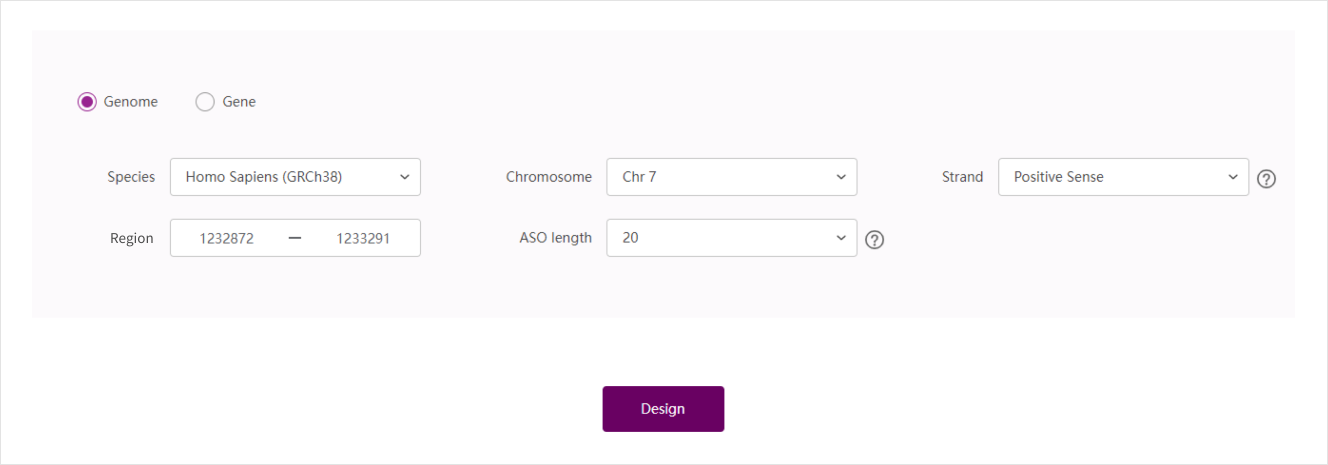The image size is (1328, 465).
Task: Click question mark beside ASO length
Action: click(x=874, y=240)
